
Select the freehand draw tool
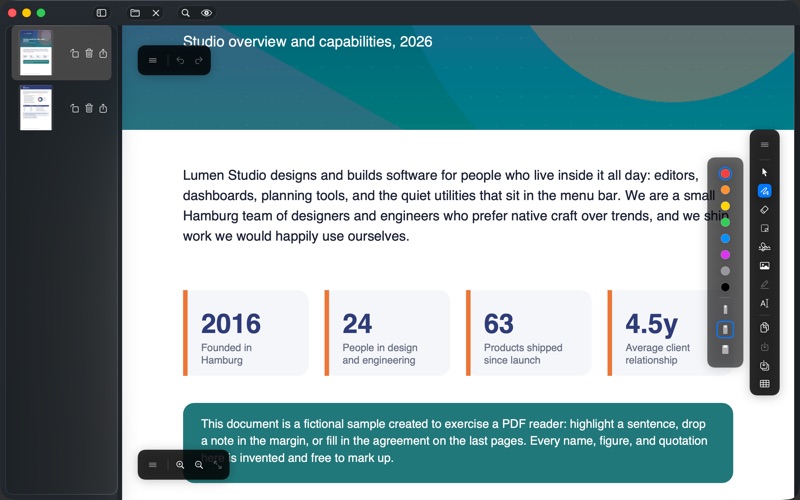(764, 191)
